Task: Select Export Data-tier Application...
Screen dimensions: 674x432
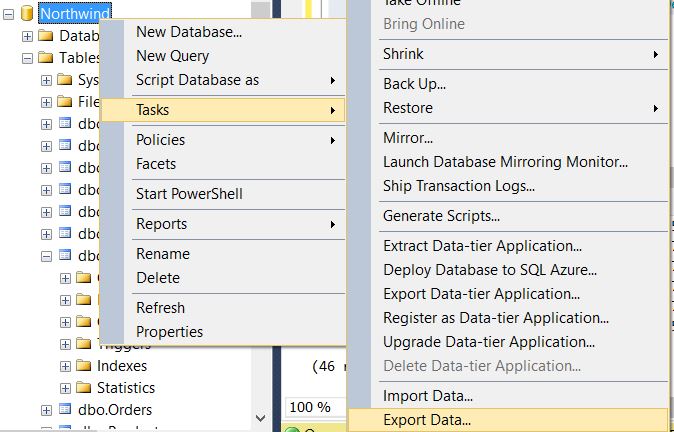Action: pyautogui.click(x=508, y=294)
